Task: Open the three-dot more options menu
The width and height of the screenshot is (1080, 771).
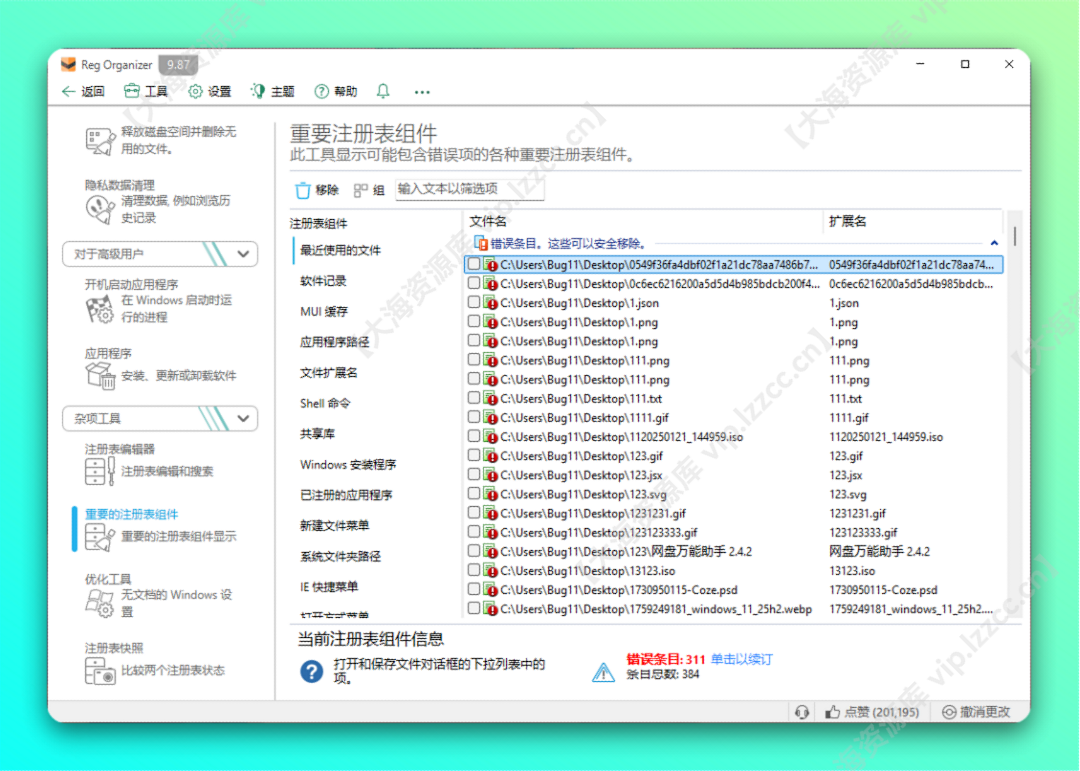Action: pos(422,92)
